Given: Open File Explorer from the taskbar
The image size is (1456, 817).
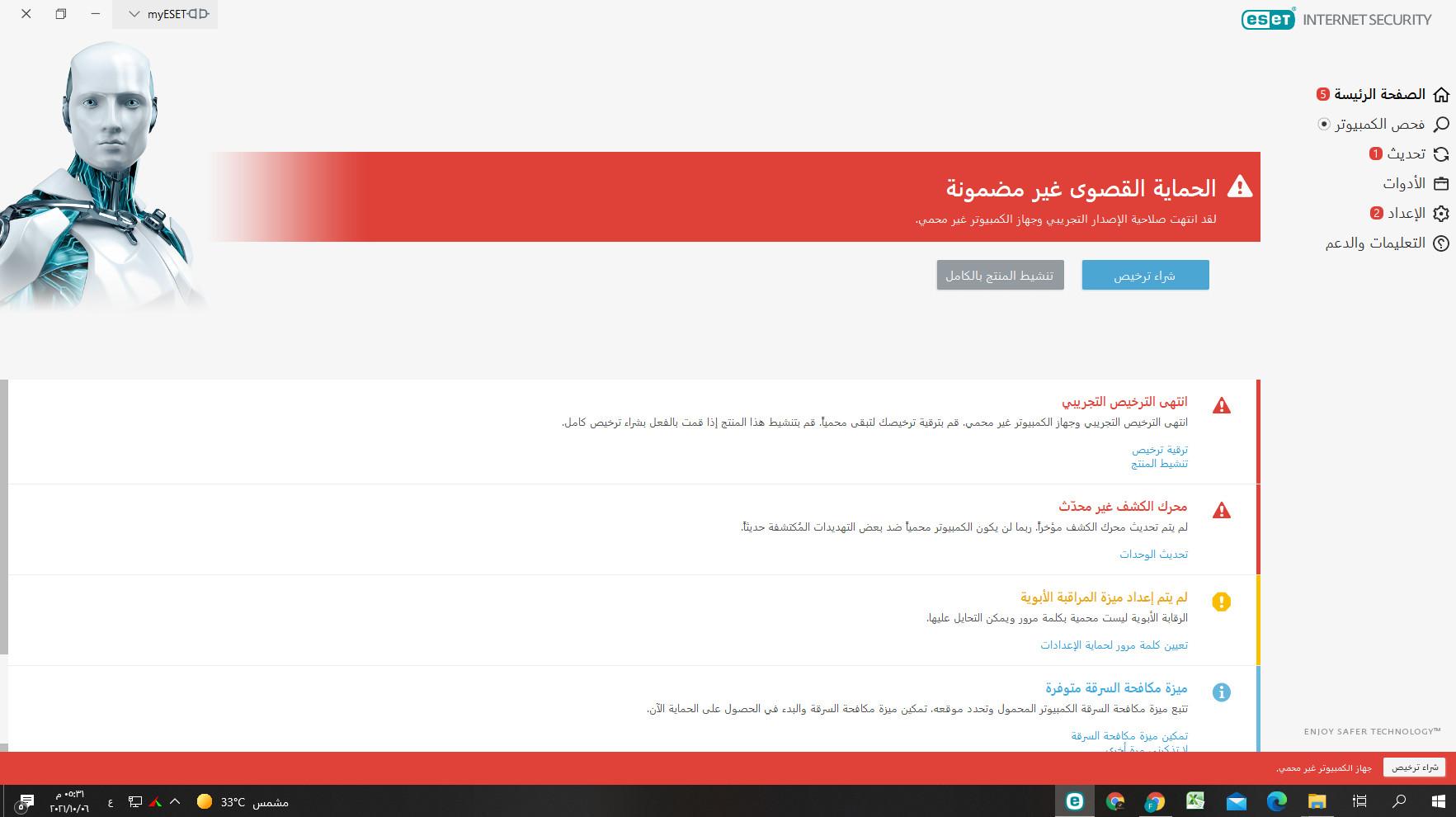Looking at the screenshot, I should click(x=1317, y=801).
